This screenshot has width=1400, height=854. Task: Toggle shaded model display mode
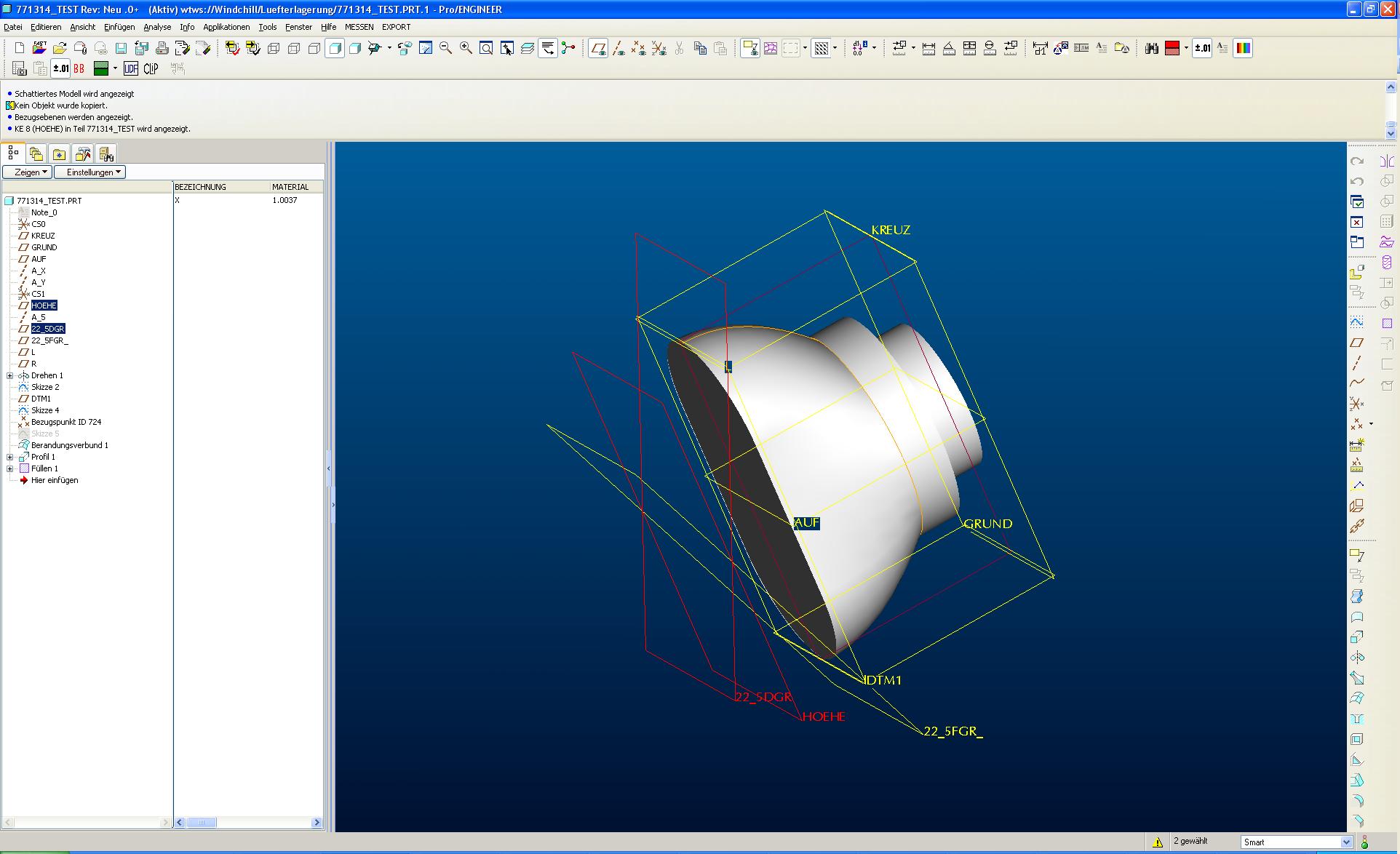335,48
